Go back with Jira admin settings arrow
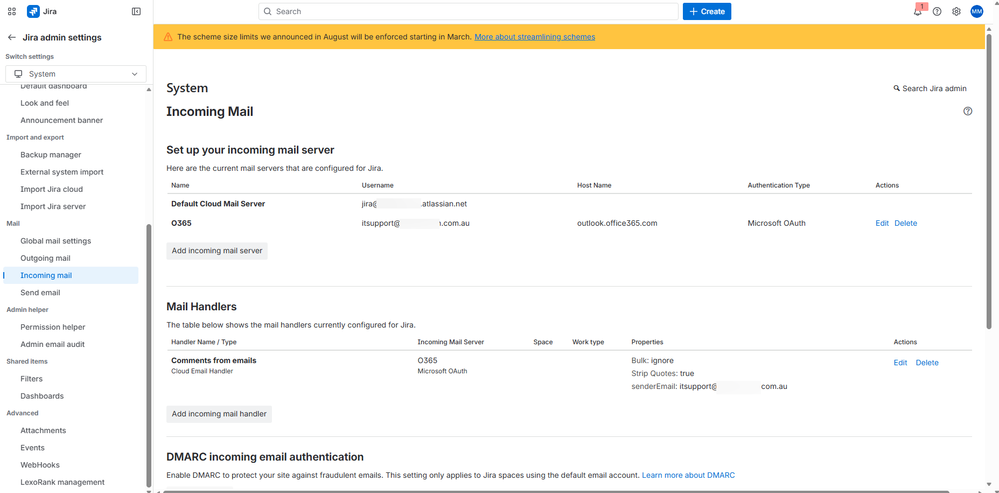 (x=11, y=38)
